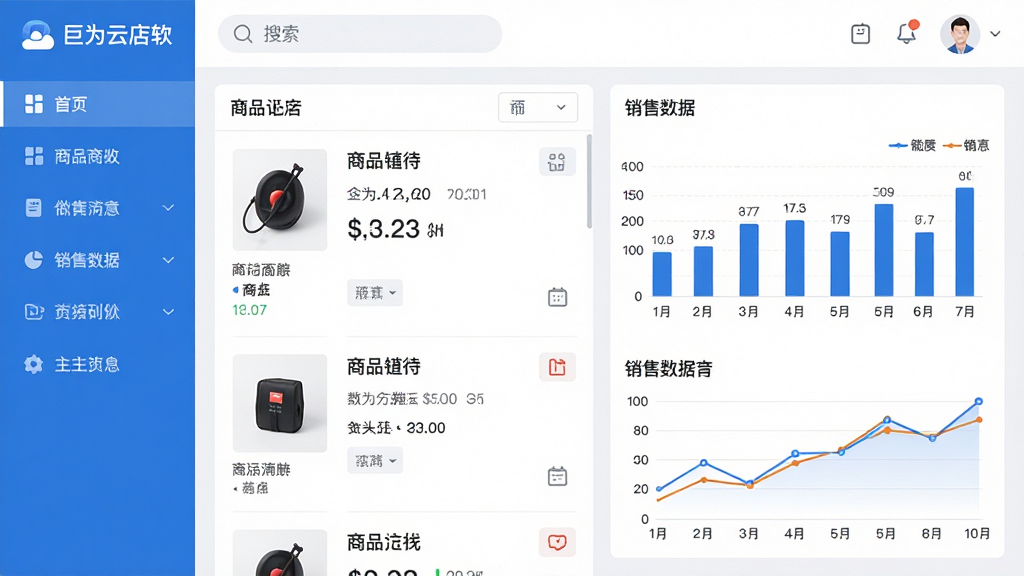
Task: Click the 33.00 price on second product
Action: coord(426,428)
